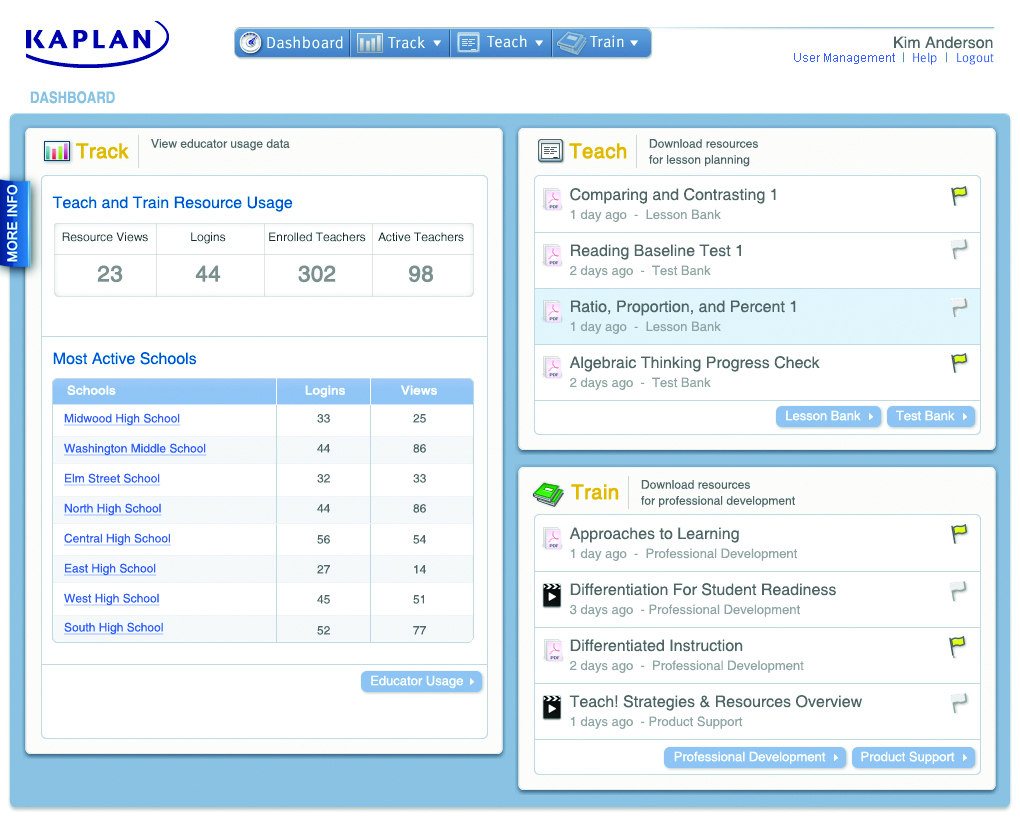Image resolution: width=1020 pixels, height=820 pixels.
Task: Click the Dashboard gauge icon in nav bar
Action: 250,43
